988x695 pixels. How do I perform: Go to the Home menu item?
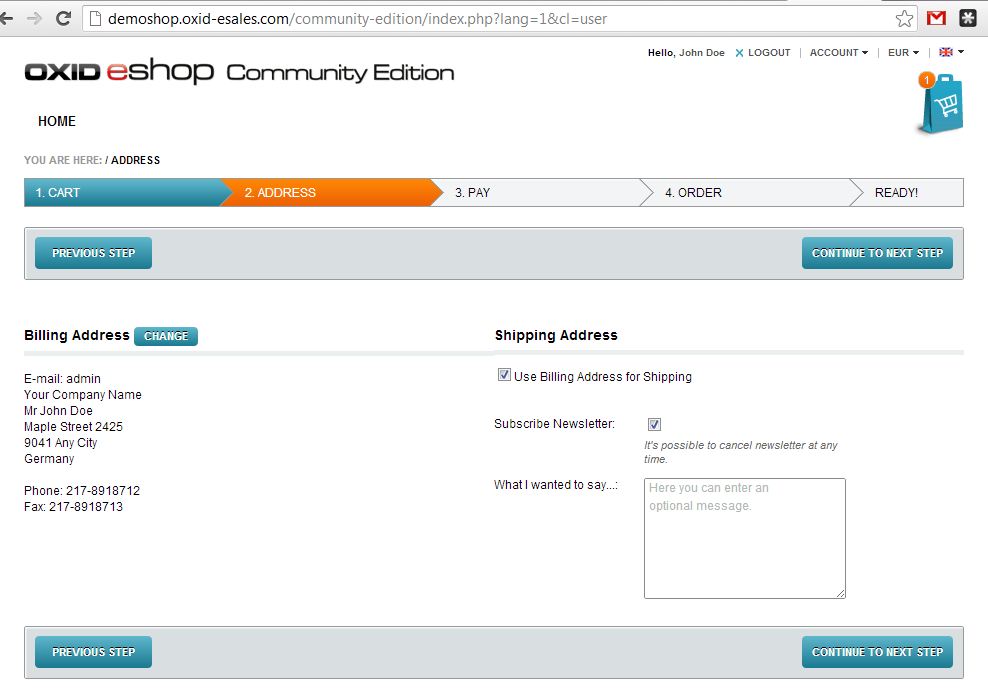coord(57,121)
